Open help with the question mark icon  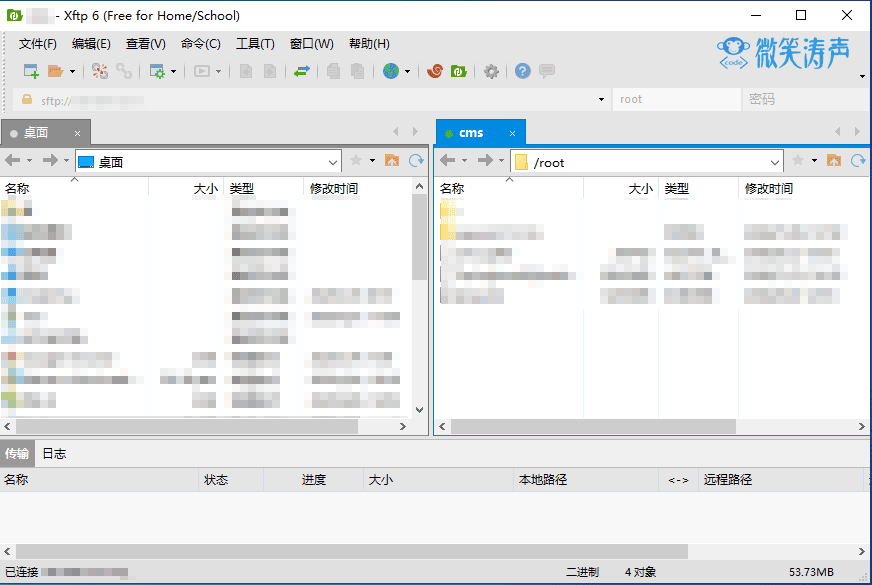[523, 71]
